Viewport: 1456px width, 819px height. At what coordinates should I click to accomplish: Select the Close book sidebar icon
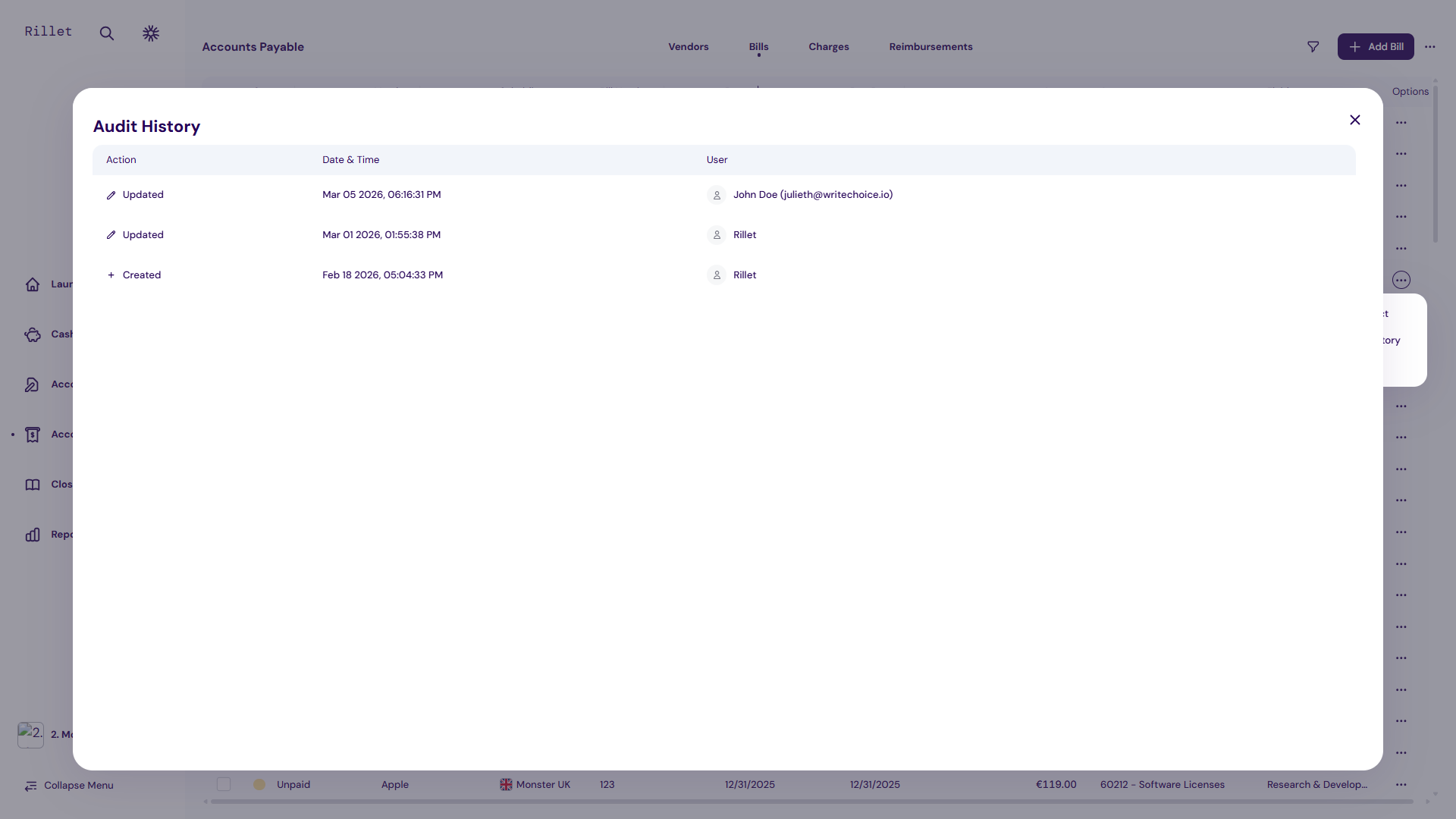point(33,485)
